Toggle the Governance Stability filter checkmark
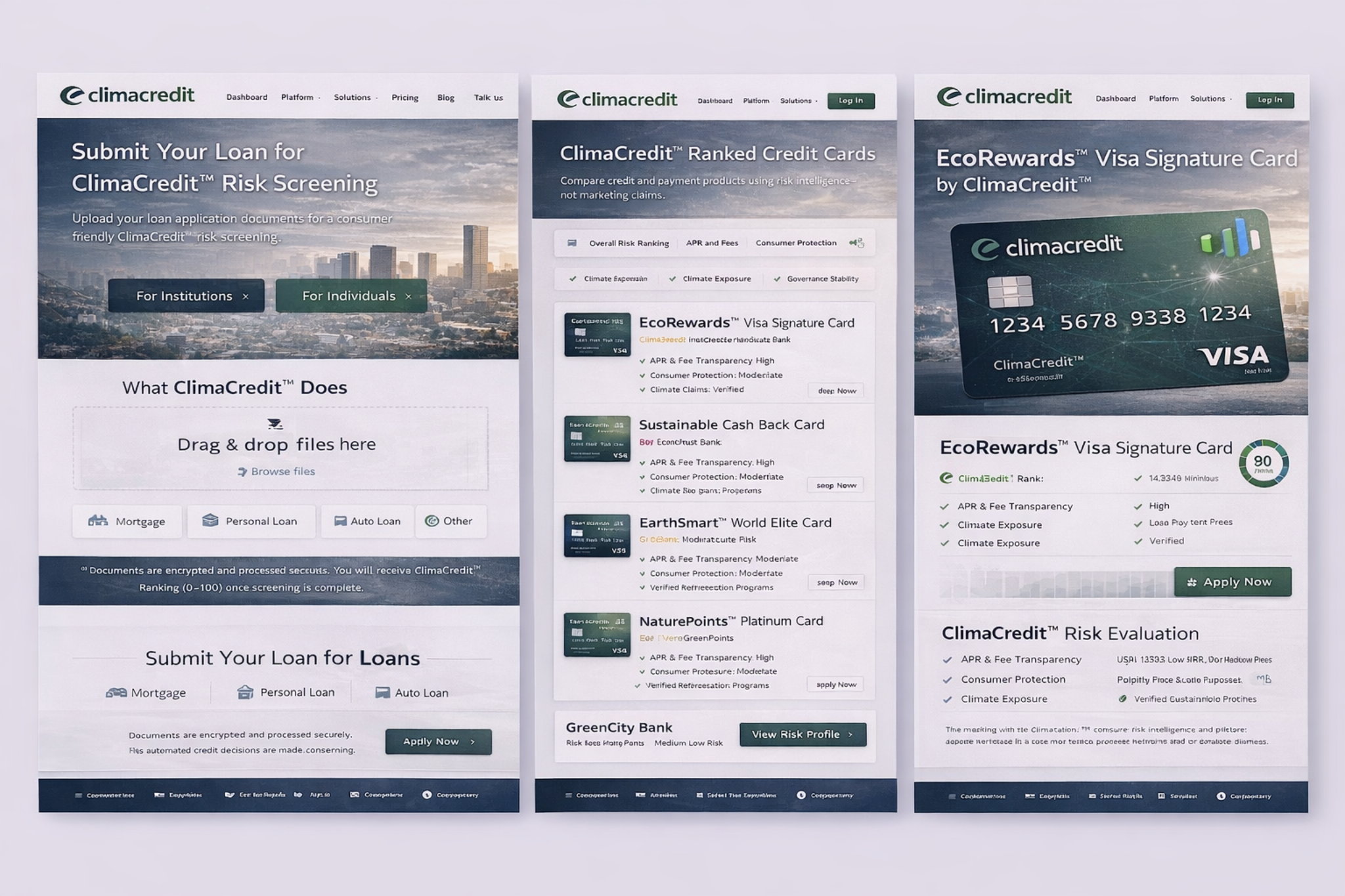Screen dimensions: 1345x896 point(778,279)
